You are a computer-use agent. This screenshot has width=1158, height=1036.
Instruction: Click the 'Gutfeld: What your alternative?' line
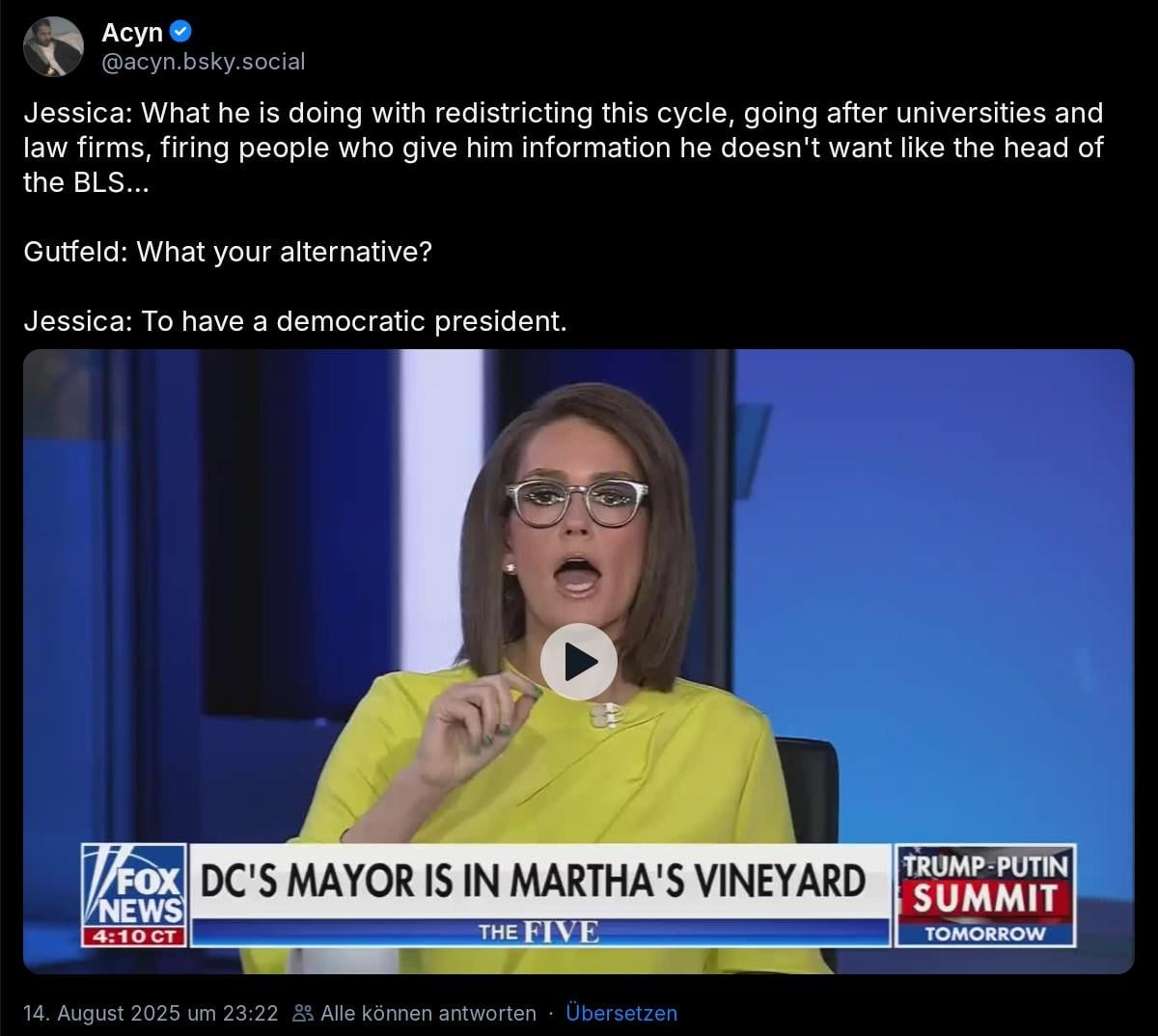click(x=228, y=252)
